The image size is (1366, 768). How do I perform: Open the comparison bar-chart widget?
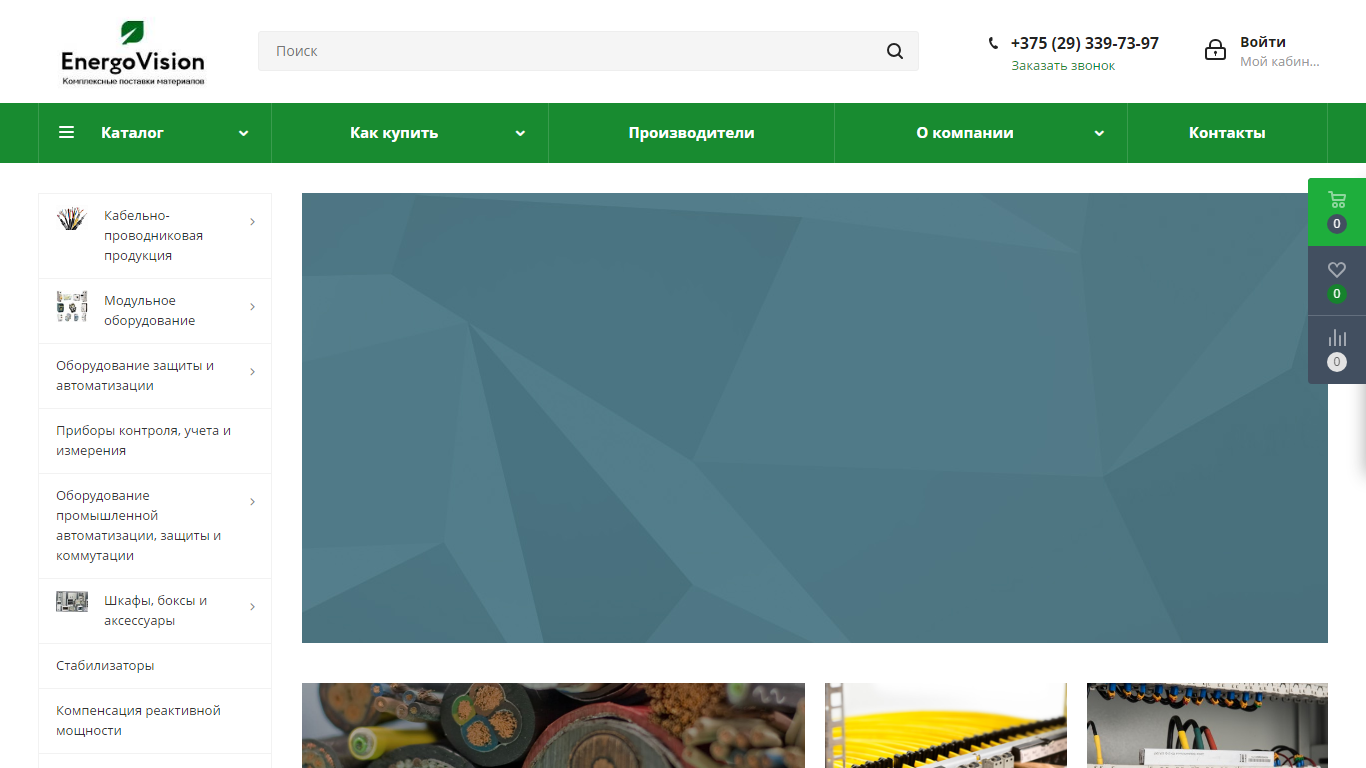[x=1337, y=350]
